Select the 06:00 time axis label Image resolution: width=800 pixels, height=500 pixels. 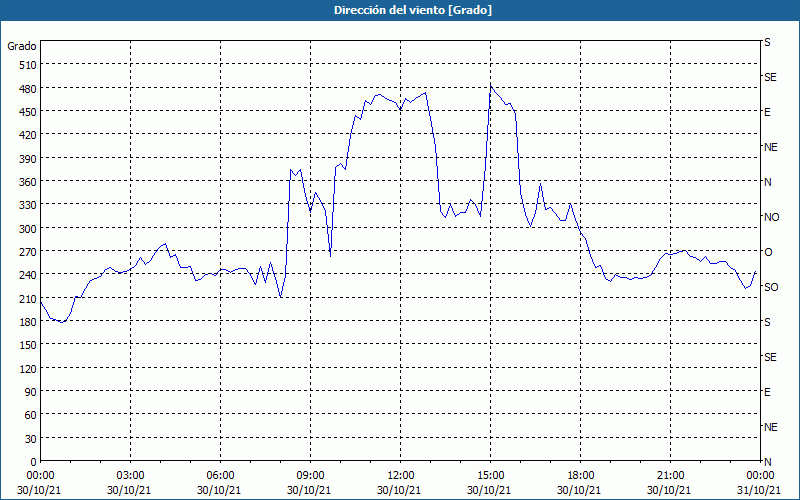220,476
